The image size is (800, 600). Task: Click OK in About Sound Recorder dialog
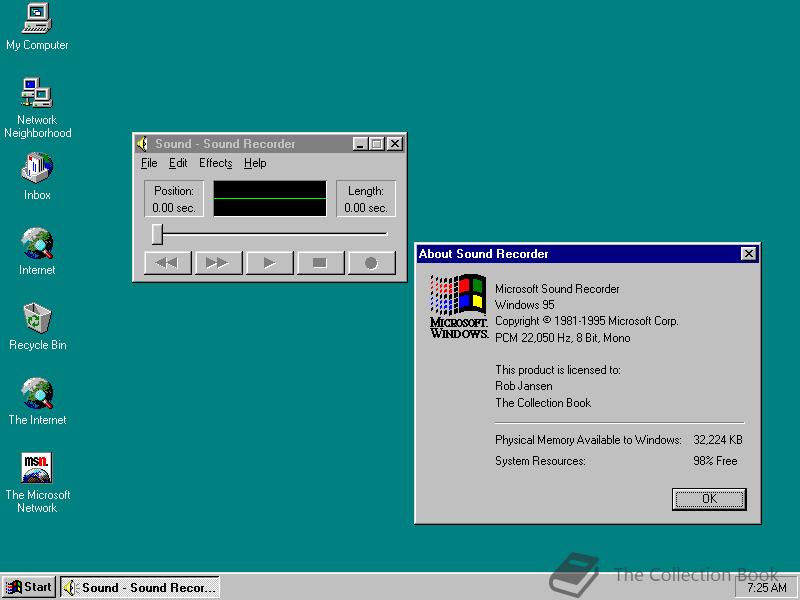click(709, 499)
